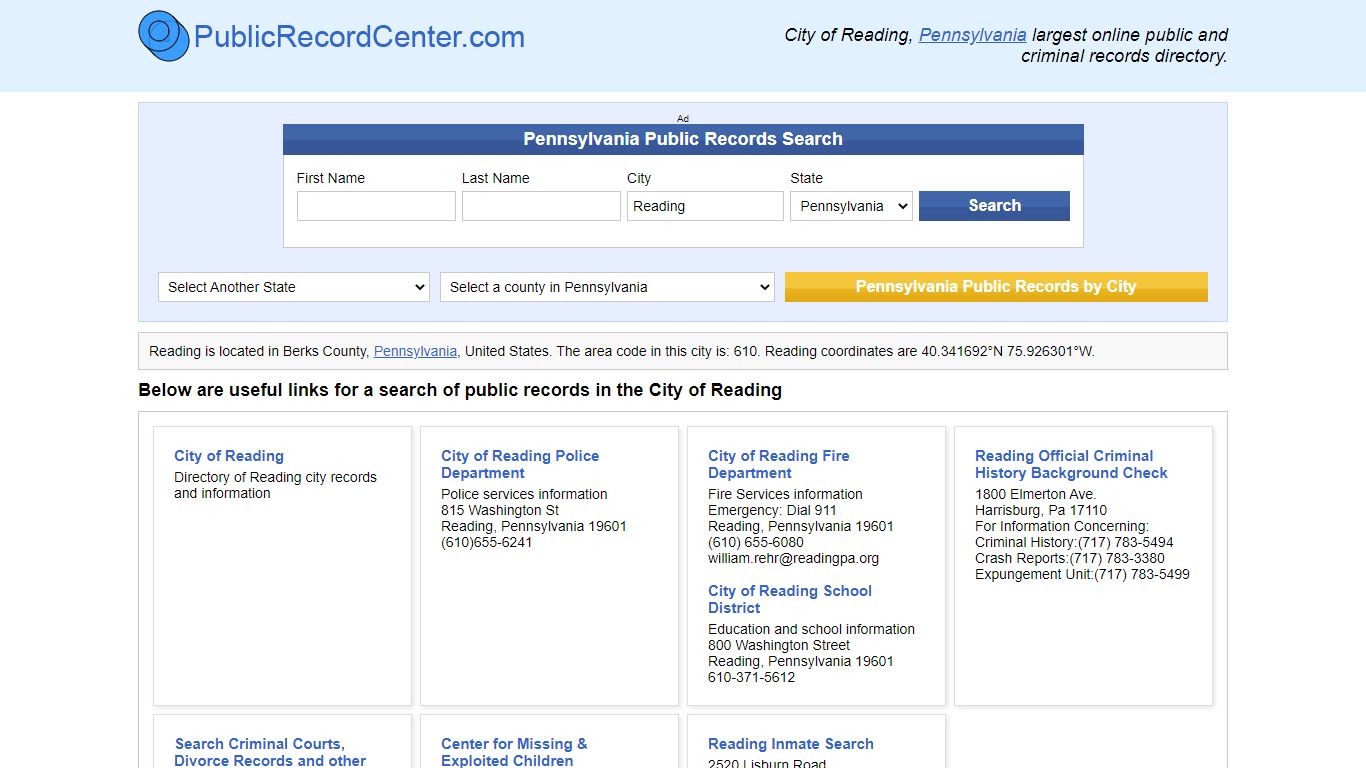Click the small Ad label above search box
1366x768 pixels.
pyautogui.click(x=683, y=118)
